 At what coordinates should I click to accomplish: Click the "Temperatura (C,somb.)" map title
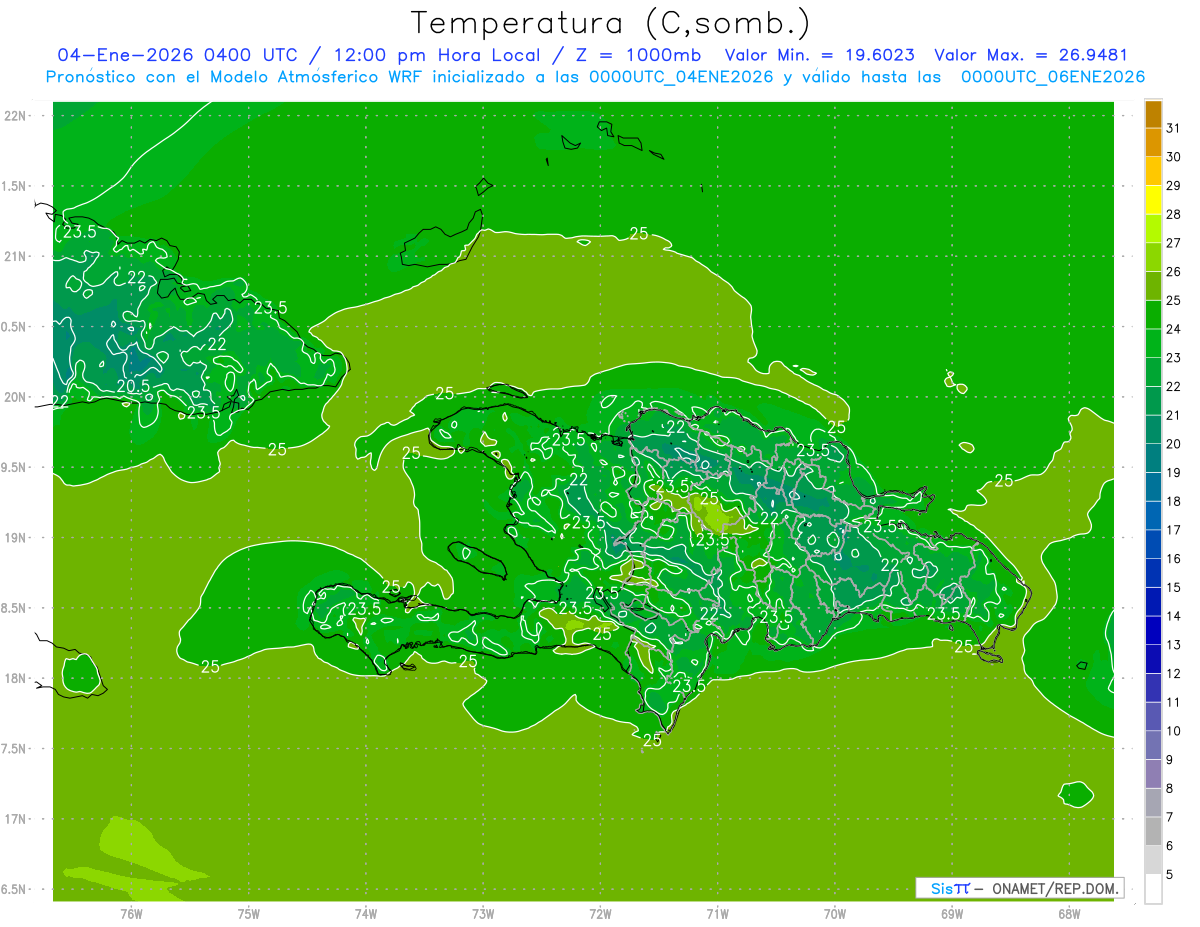610,23
